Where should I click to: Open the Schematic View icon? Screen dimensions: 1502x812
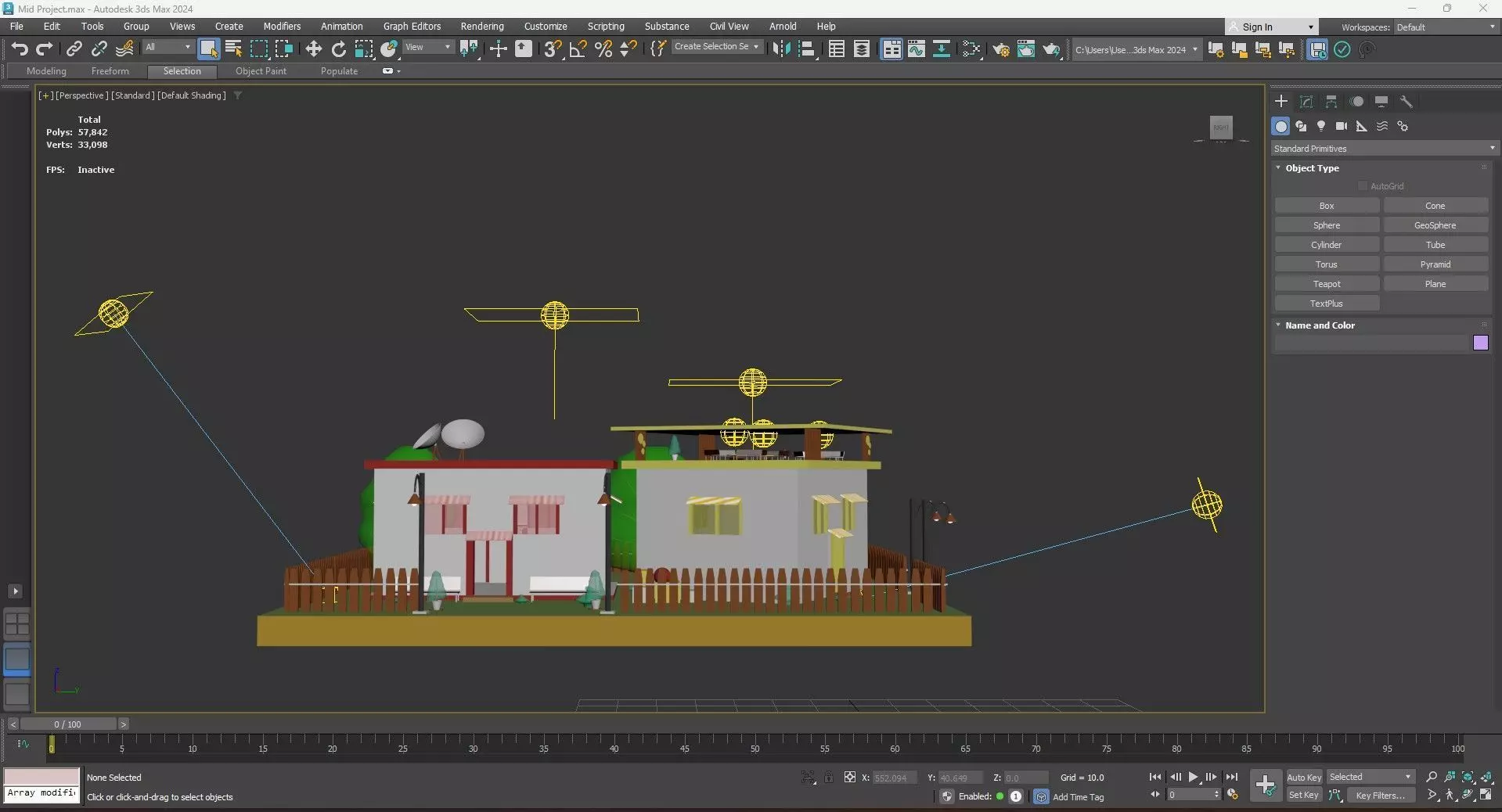(941, 49)
